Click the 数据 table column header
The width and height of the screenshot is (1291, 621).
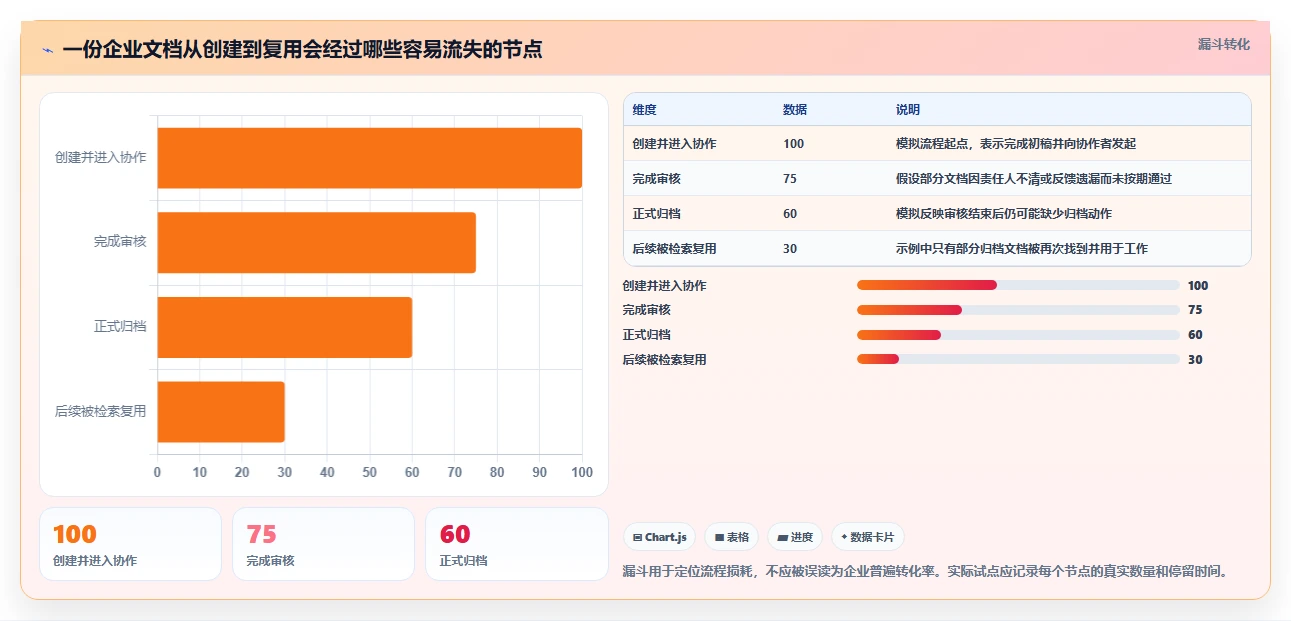click(x=795, y=110)
